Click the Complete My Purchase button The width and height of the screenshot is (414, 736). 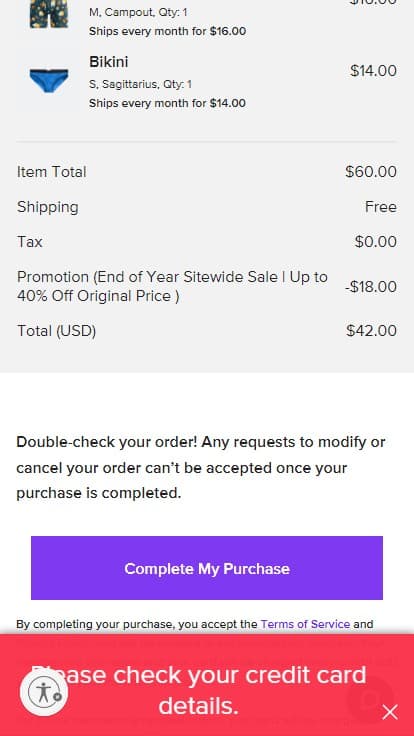pyautogui.click(x=207, y=568)
